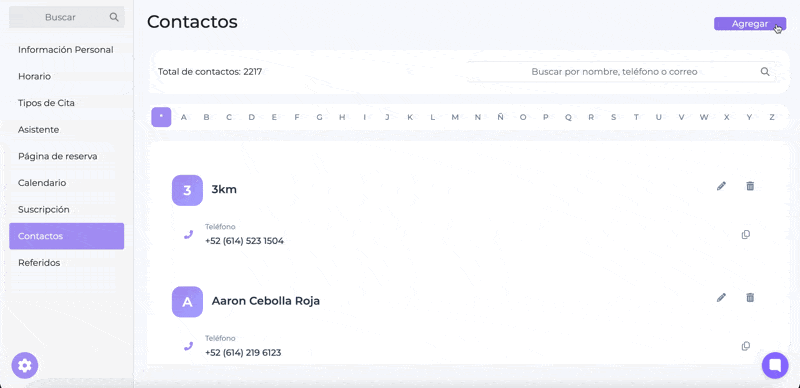The image size is (800, 388).
Task: Focus the search by nombre, teléfono o correo field
Action: coord(621,72)
